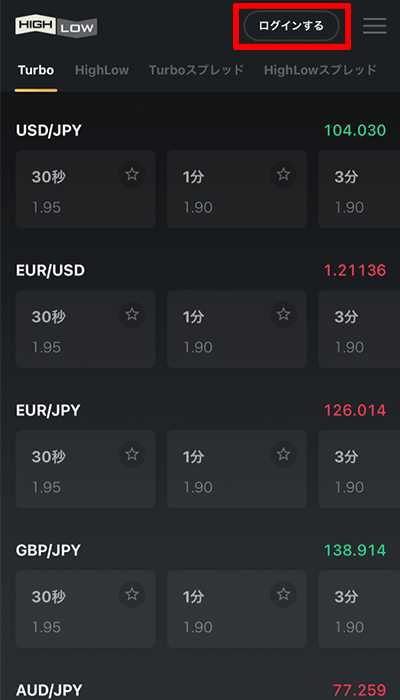
Task: Click the AUD/JPY pair heading
Action: point(49,690)
